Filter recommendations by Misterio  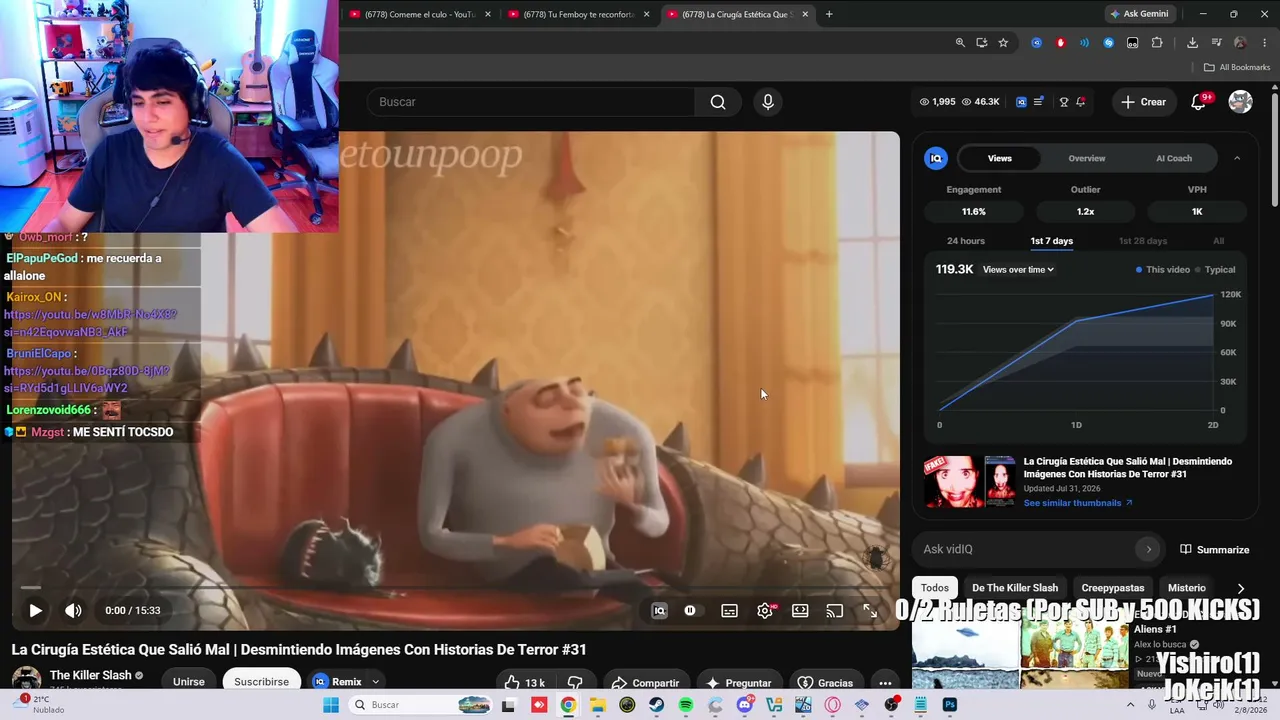pos(1187,588)
